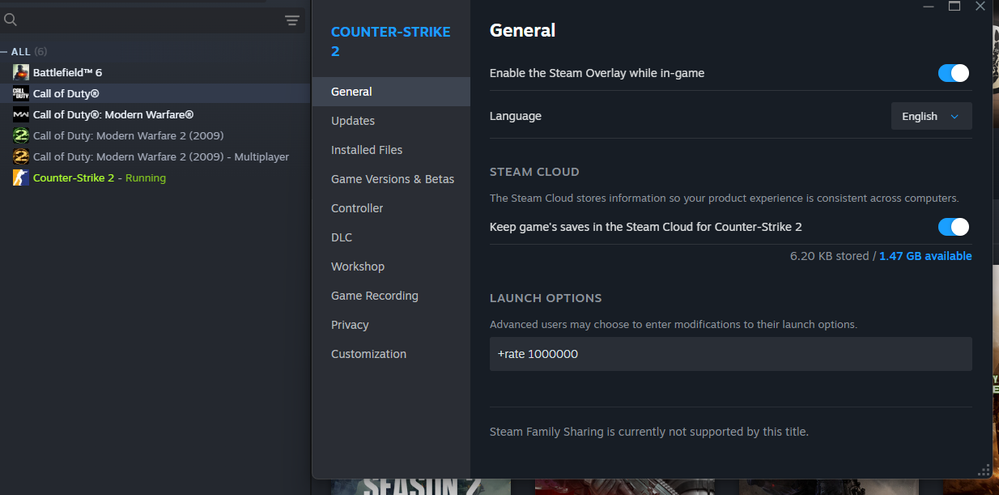The image size is (999, 495).
Task: Click the launch options text field
Action: pyautogui.click(x=731, y=354)
